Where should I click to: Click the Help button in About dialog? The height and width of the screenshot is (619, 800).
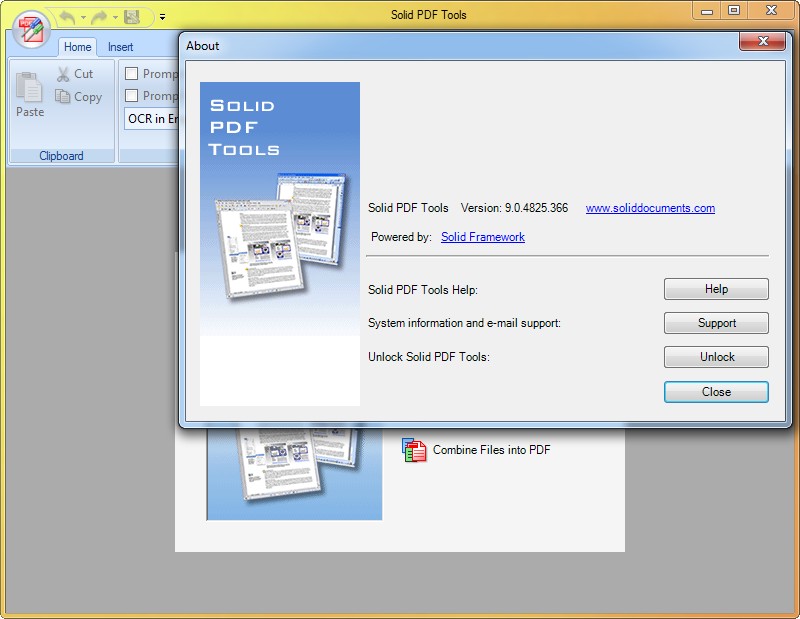coord(716,289)
